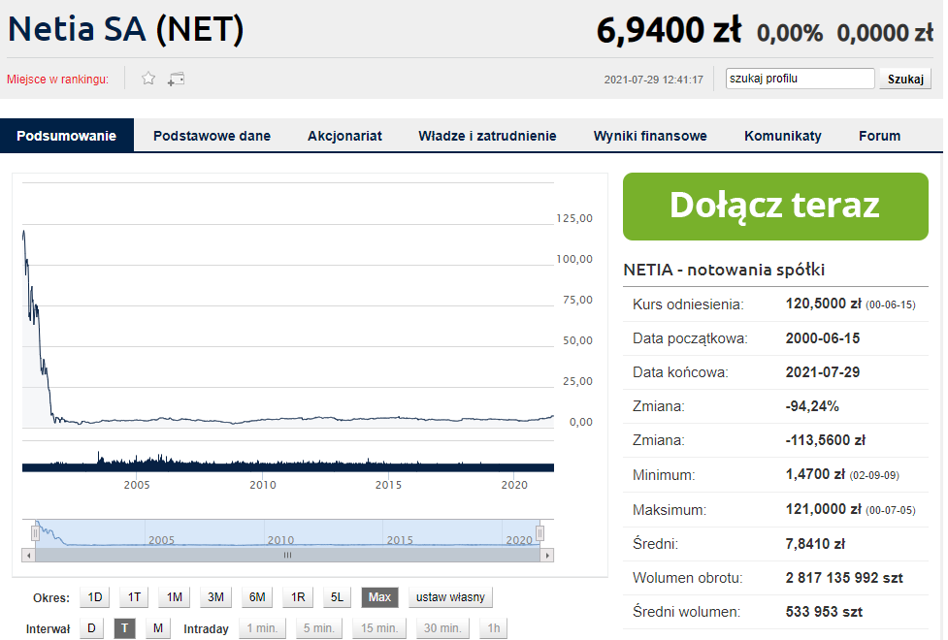Grab the right range handle of the navigator
Viewport: 948px width, 640px height.
pyautogui.click(x=540, y=532)
